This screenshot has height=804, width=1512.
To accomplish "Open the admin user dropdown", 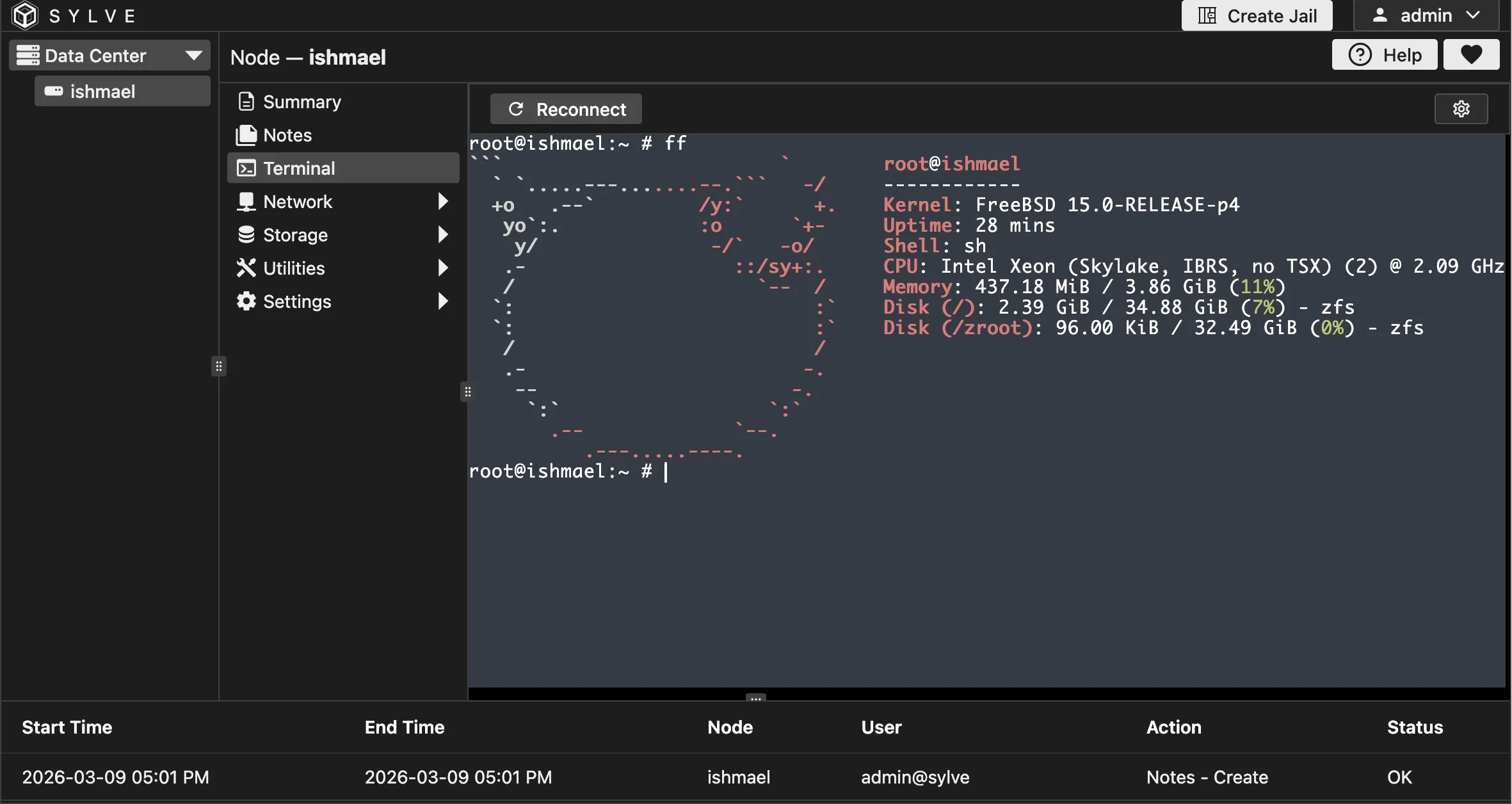I will tap(1426, 15).
